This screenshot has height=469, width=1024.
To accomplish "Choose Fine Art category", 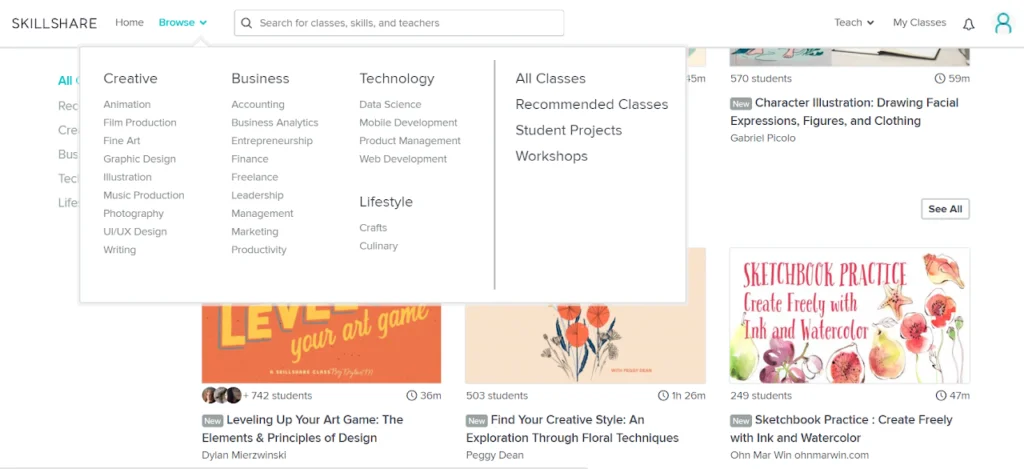I will click(121, 141).
